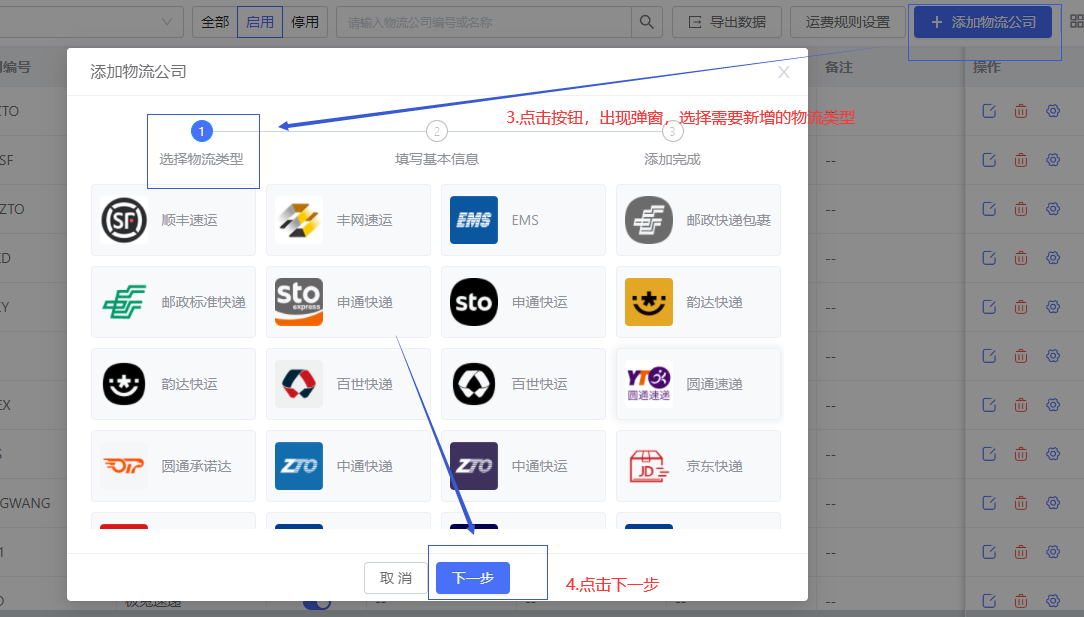Viewport: 1084px width, 617px height.
Task: Click the 添加物流公司 button
Action: (983, 22)
